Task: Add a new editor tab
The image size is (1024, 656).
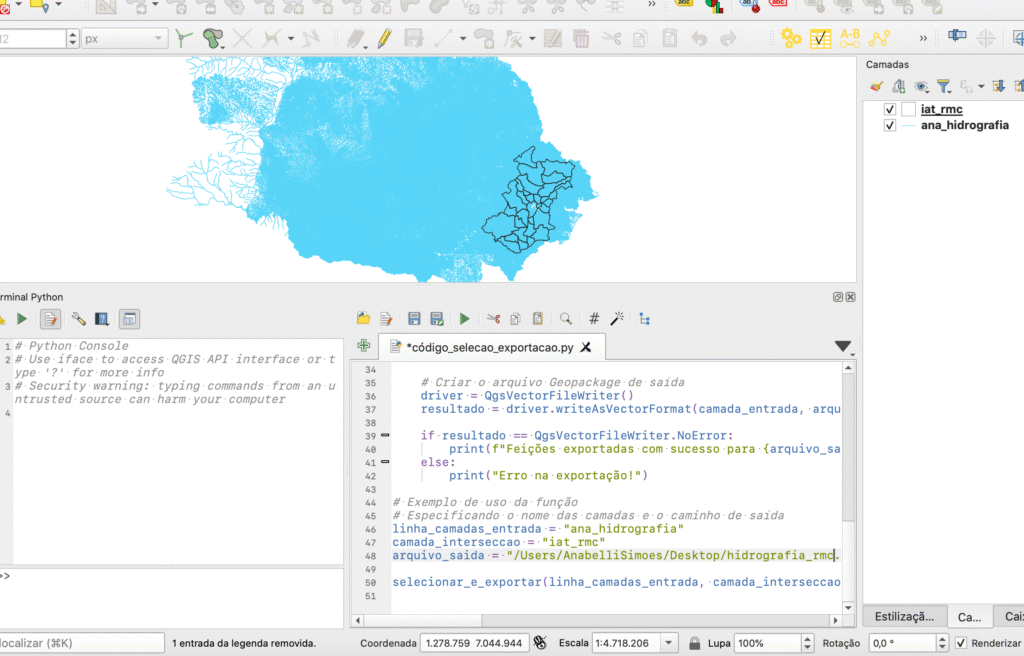Action: coord(364,346)
